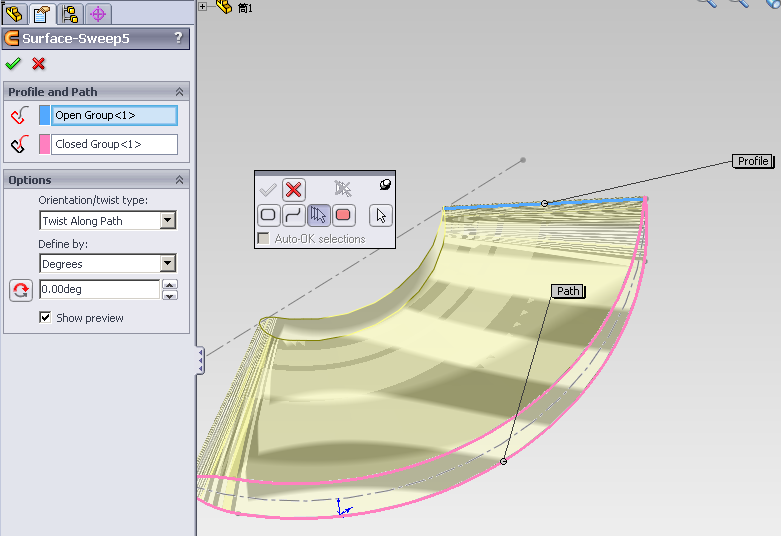Collapse the Options section
Image resolution: width=781 pixels, height=536 pixels.
coord(179,180)
